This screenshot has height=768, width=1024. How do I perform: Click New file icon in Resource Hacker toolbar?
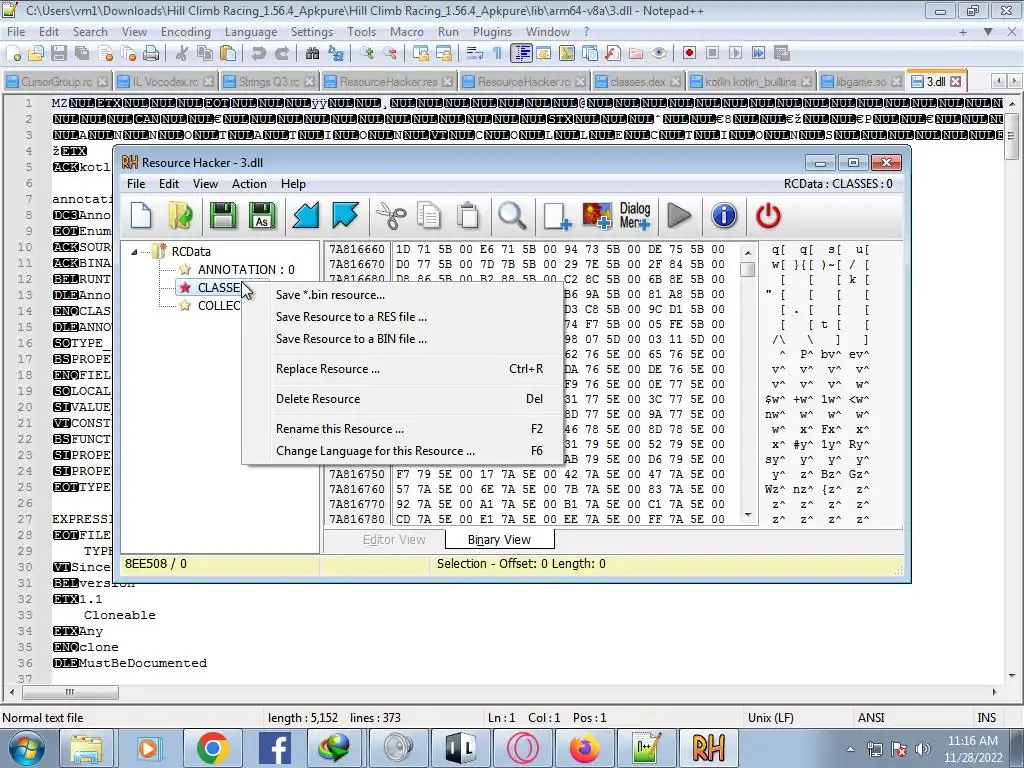pos(141,216)
